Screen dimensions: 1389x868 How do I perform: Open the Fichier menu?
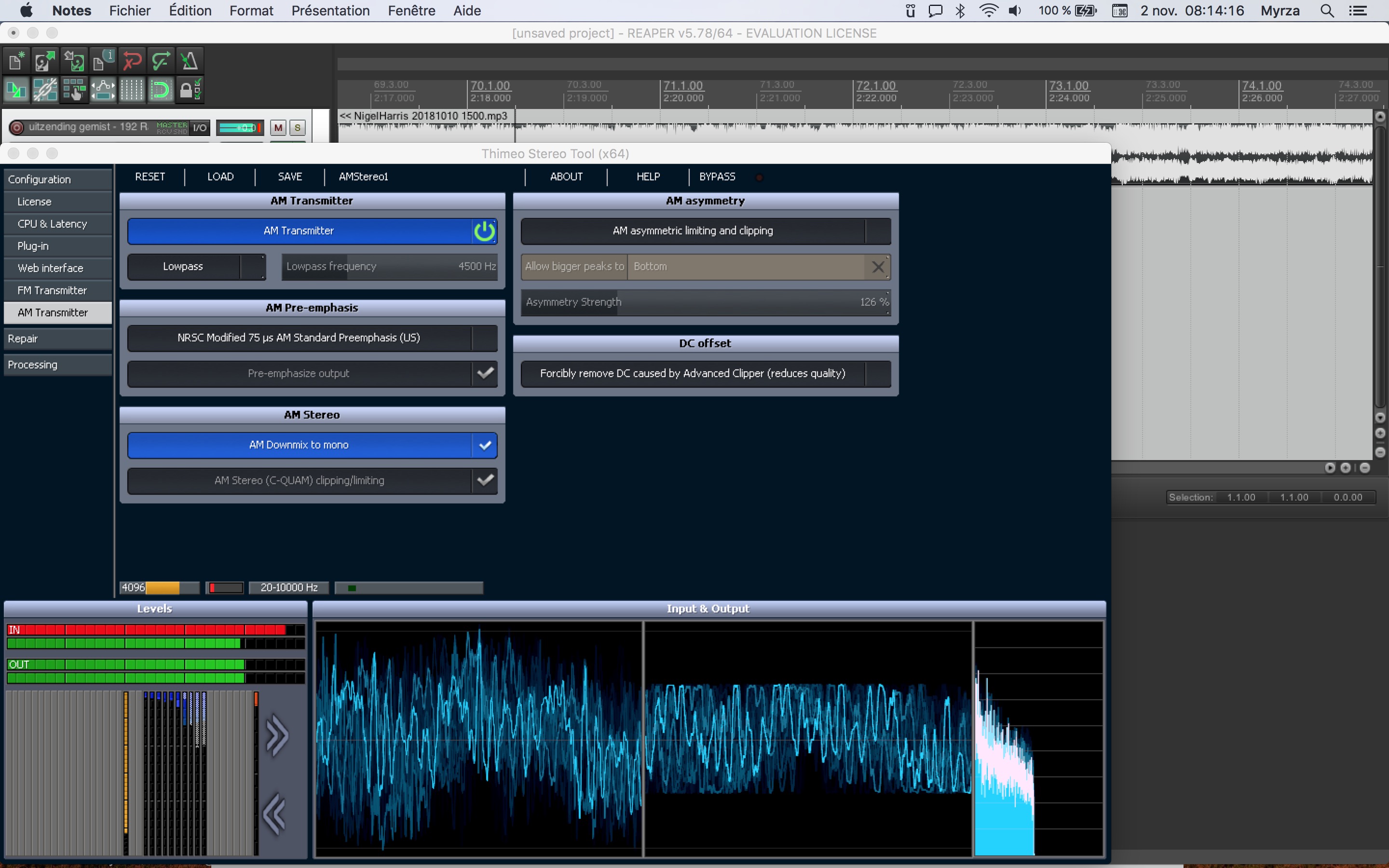(130, 10)
